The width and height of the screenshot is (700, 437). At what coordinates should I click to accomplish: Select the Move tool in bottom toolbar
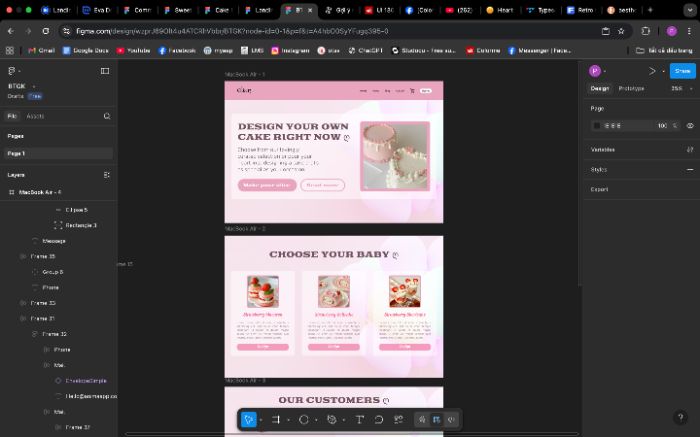coord(249,420)
